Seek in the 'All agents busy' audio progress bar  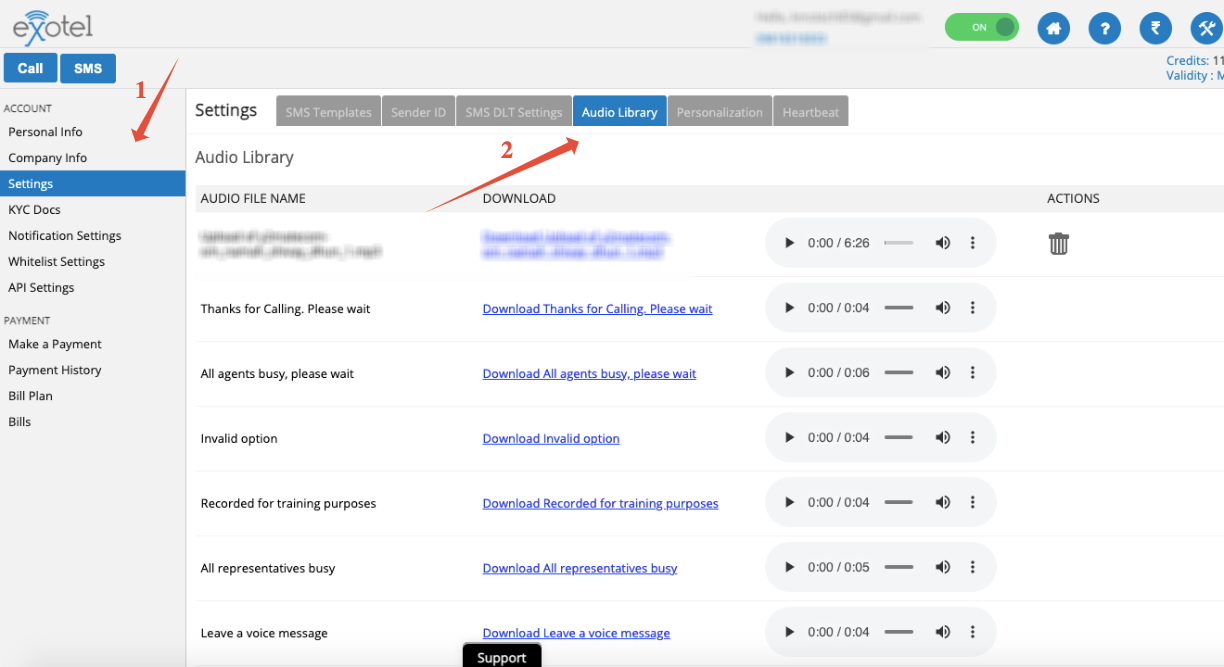[899, 373]
